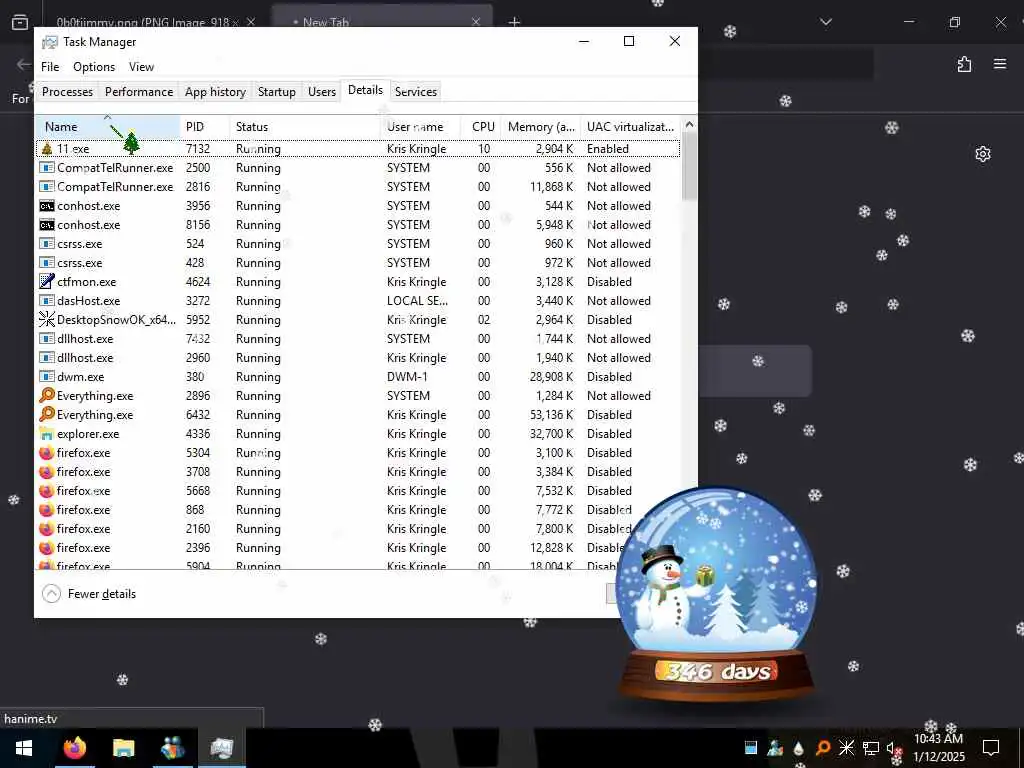The image size is (1024, 768).
Task: Switch to the Processes tab
Action: [67, 91]
